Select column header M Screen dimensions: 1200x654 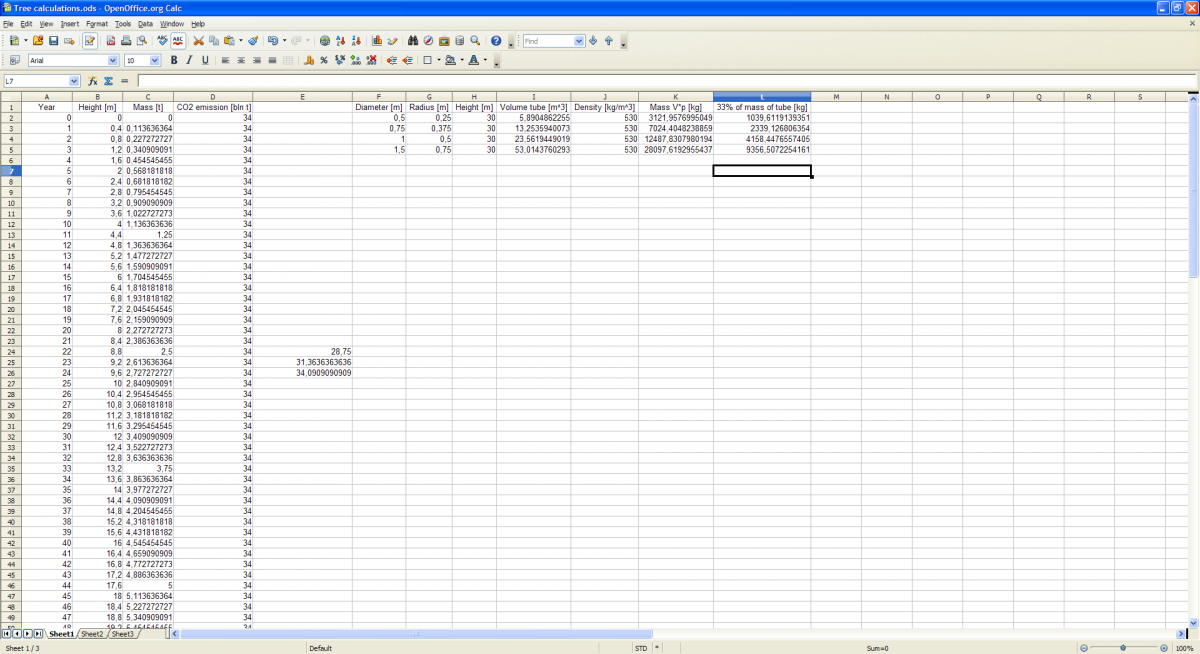coord(836,97)
